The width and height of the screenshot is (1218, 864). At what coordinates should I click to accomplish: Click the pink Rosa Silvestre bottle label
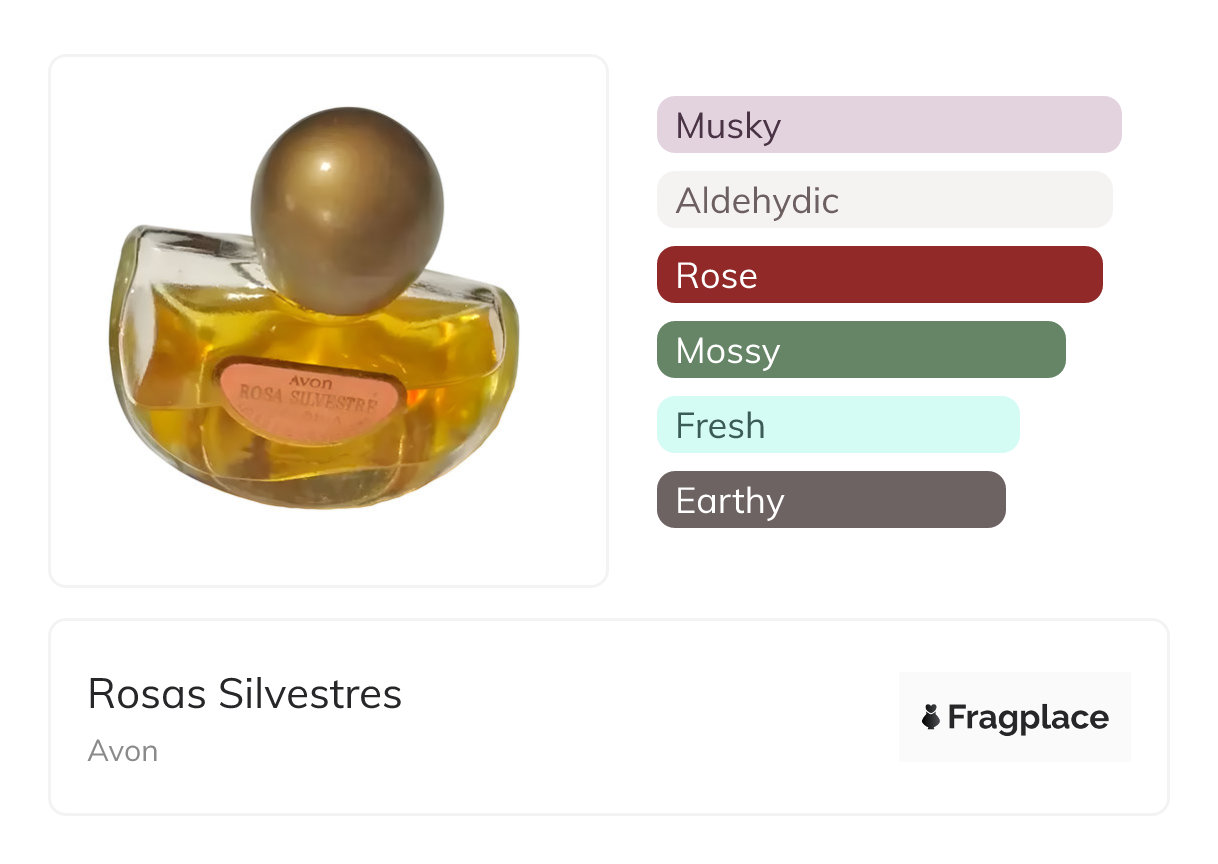coord(308,402)
